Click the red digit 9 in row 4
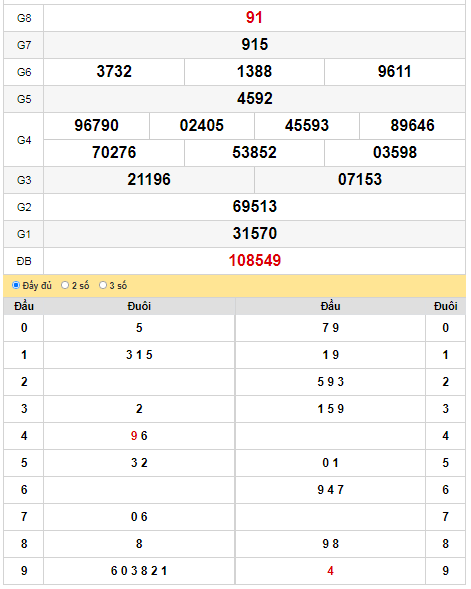Screen dimensions: 471x589 point(134,436)
